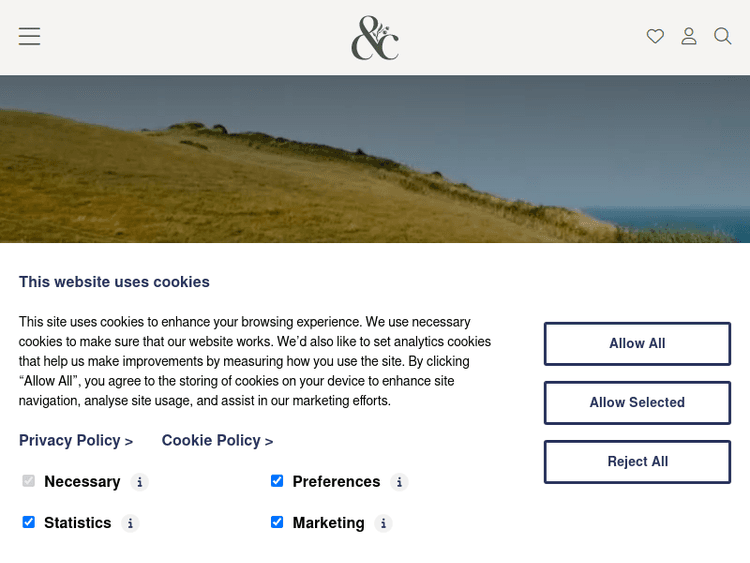
Task: Uncheck the Statistics cookies checkbox
Action: pyautogui.click(x=29, y=522)
